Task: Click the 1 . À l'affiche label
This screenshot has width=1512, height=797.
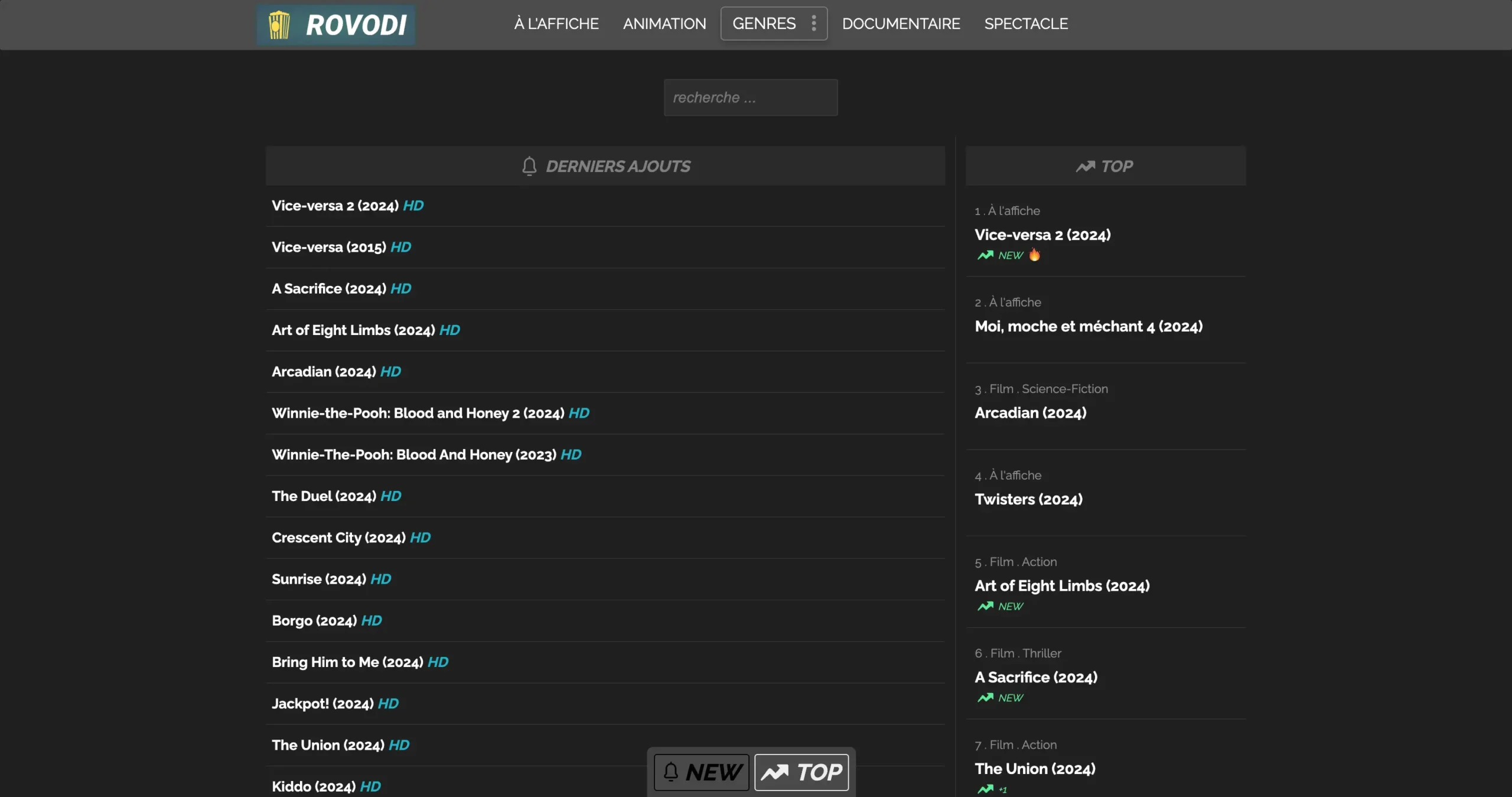Action: [1007, 210]
